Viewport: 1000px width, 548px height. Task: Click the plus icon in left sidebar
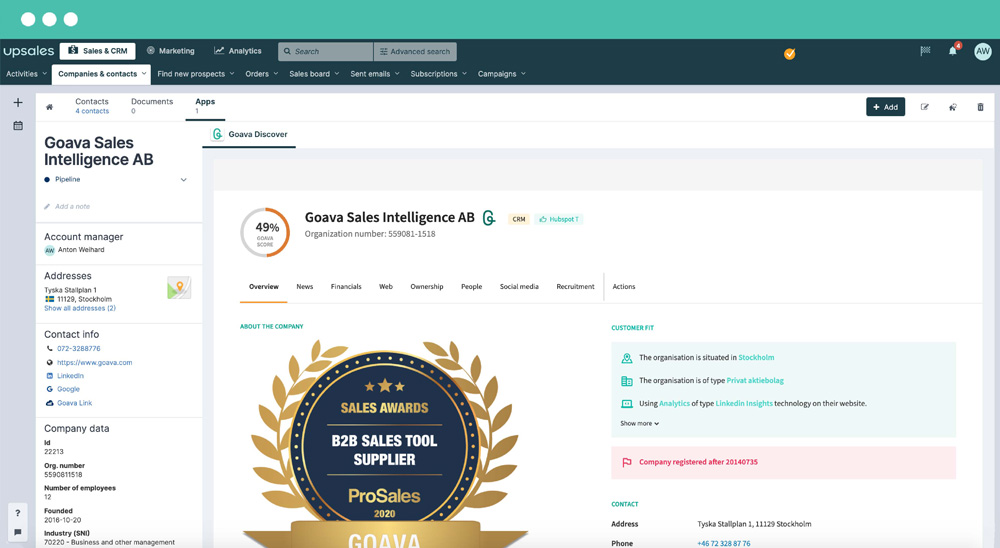(x=18, y=103)
